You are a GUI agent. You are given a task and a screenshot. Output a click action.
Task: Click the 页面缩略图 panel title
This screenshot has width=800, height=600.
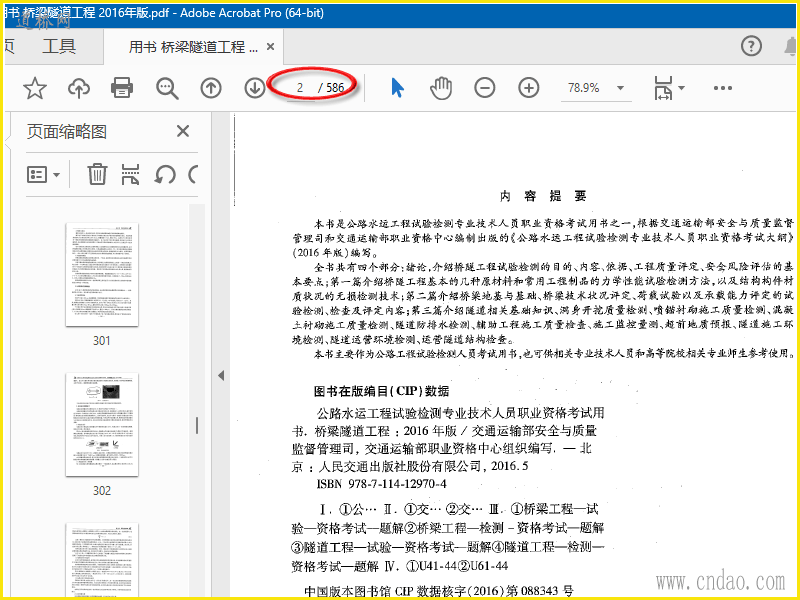click(x=67, y=132)
